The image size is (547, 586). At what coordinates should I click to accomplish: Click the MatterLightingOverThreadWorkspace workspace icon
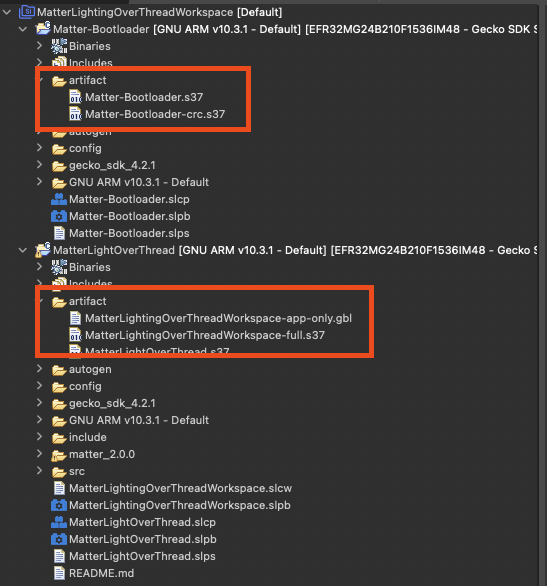click(x=27, y=12)
